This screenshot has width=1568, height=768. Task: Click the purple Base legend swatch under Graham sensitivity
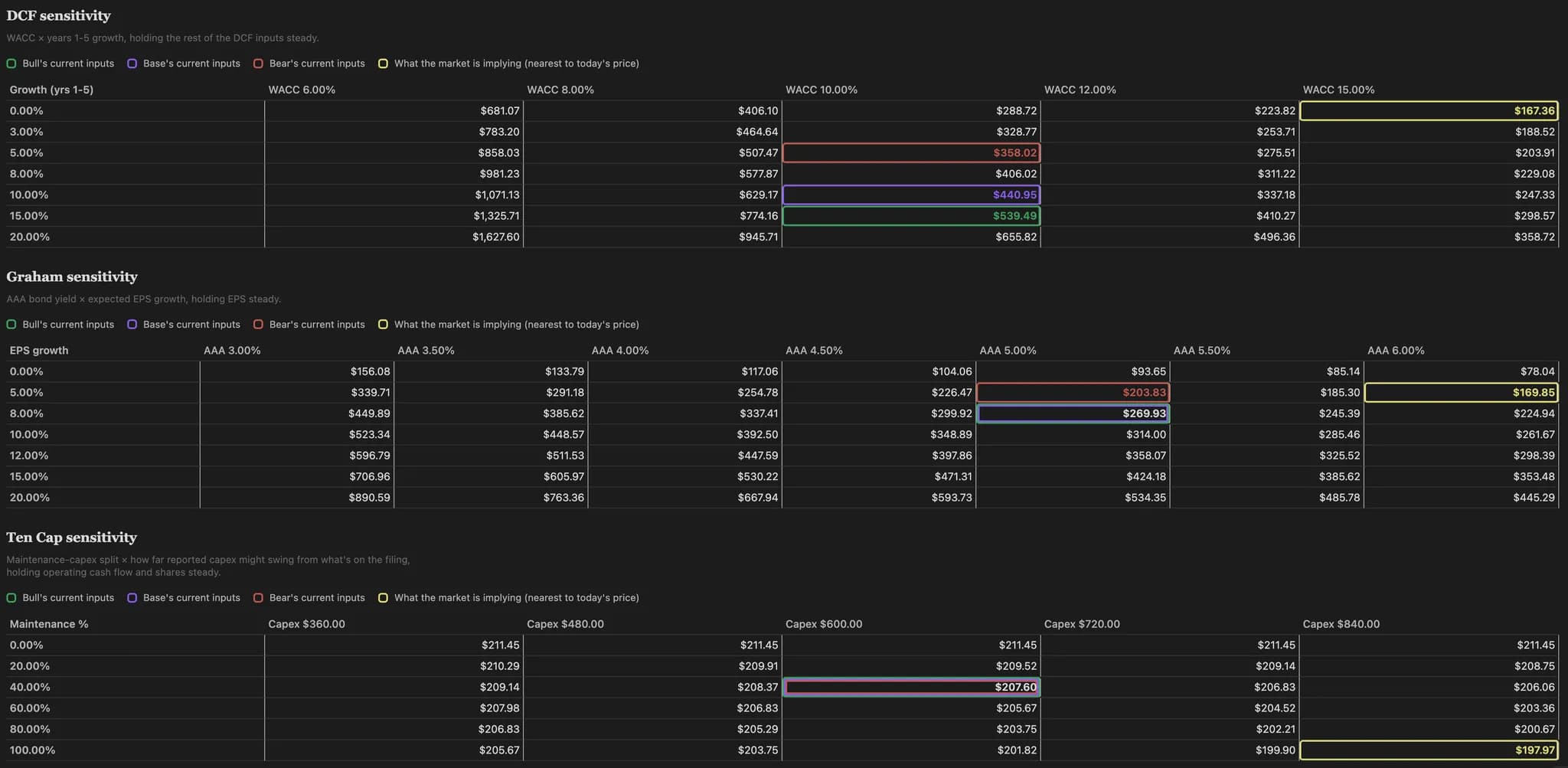(x=132, y=325)
